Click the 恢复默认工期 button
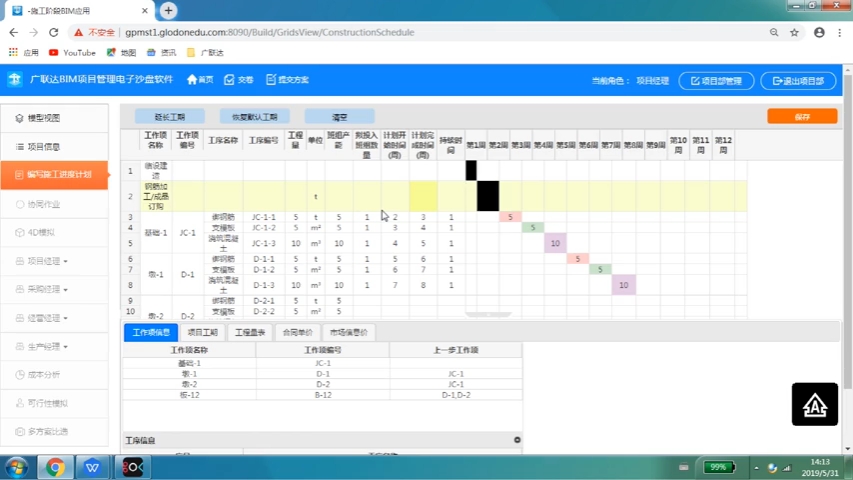Screen dimensions: 853x480 pos(255,116)
